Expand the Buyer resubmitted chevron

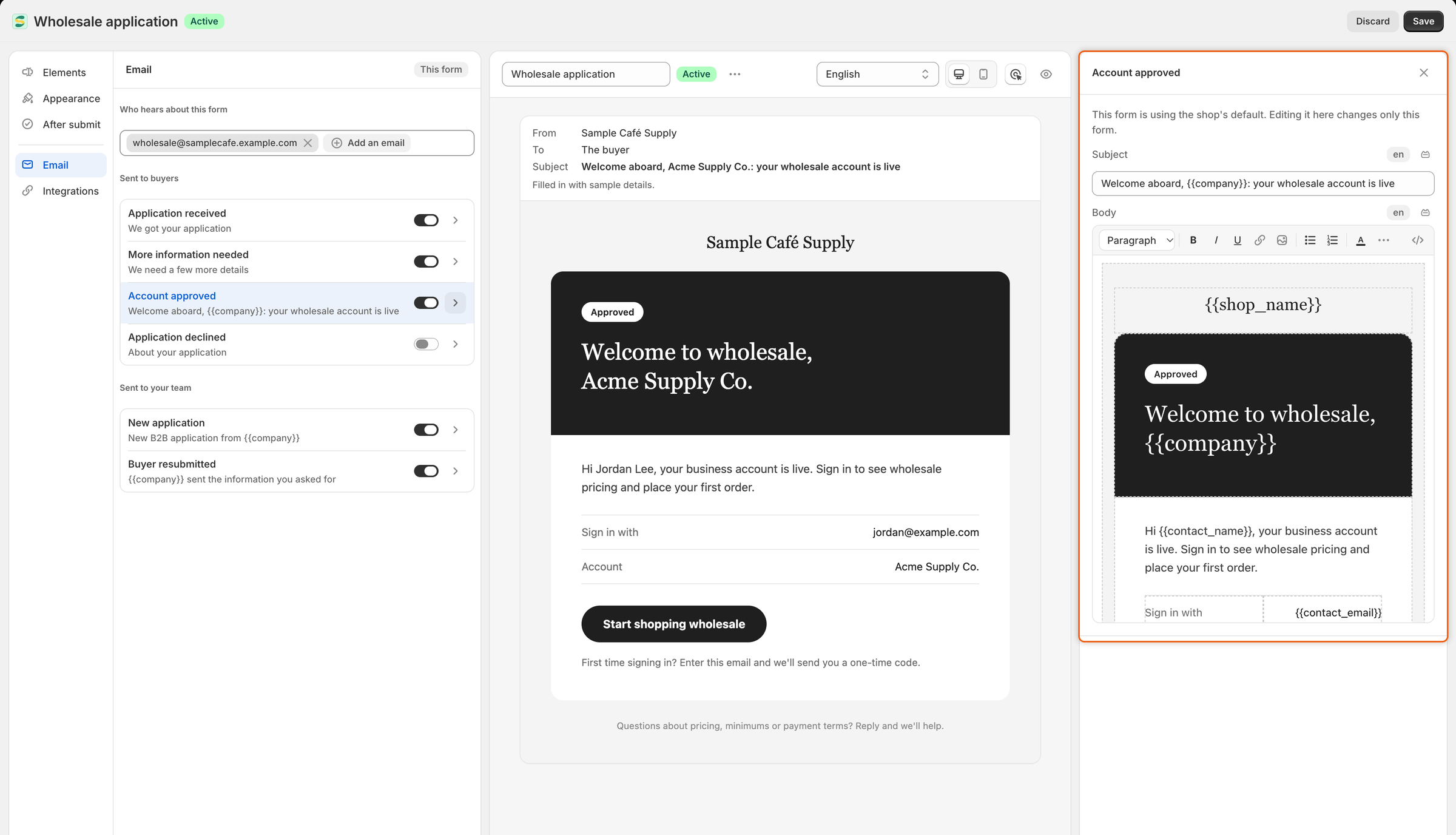pyautogui.click(x=456, y=471)
